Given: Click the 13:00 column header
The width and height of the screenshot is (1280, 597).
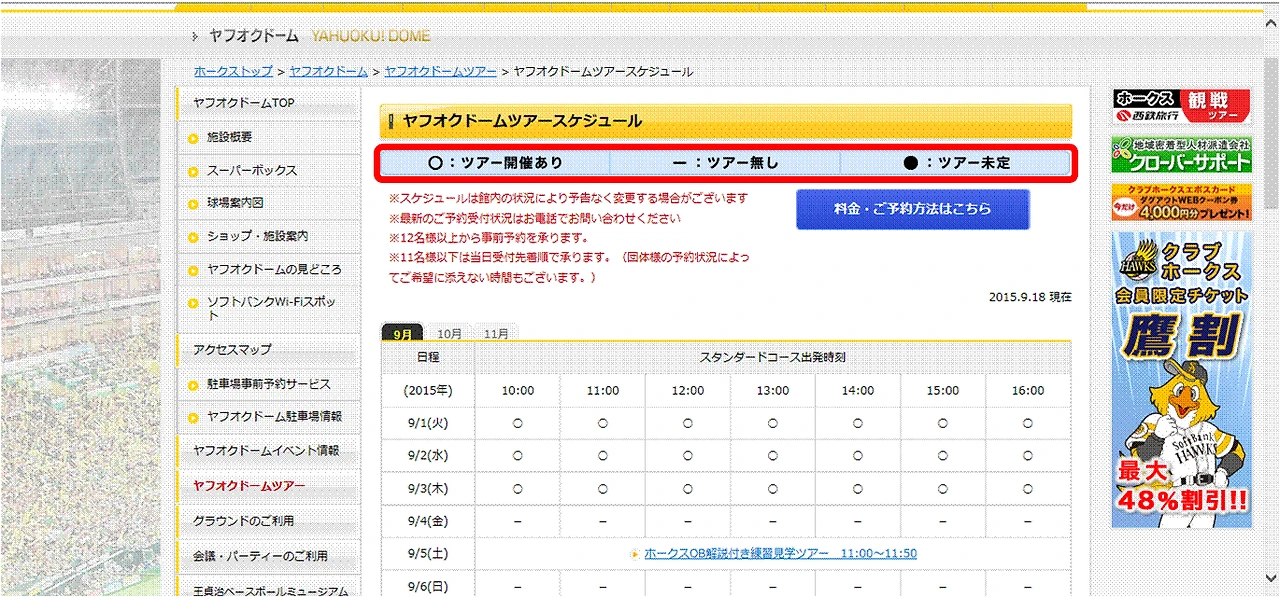Looking at the screenshot, I should (x=773, y=391).
